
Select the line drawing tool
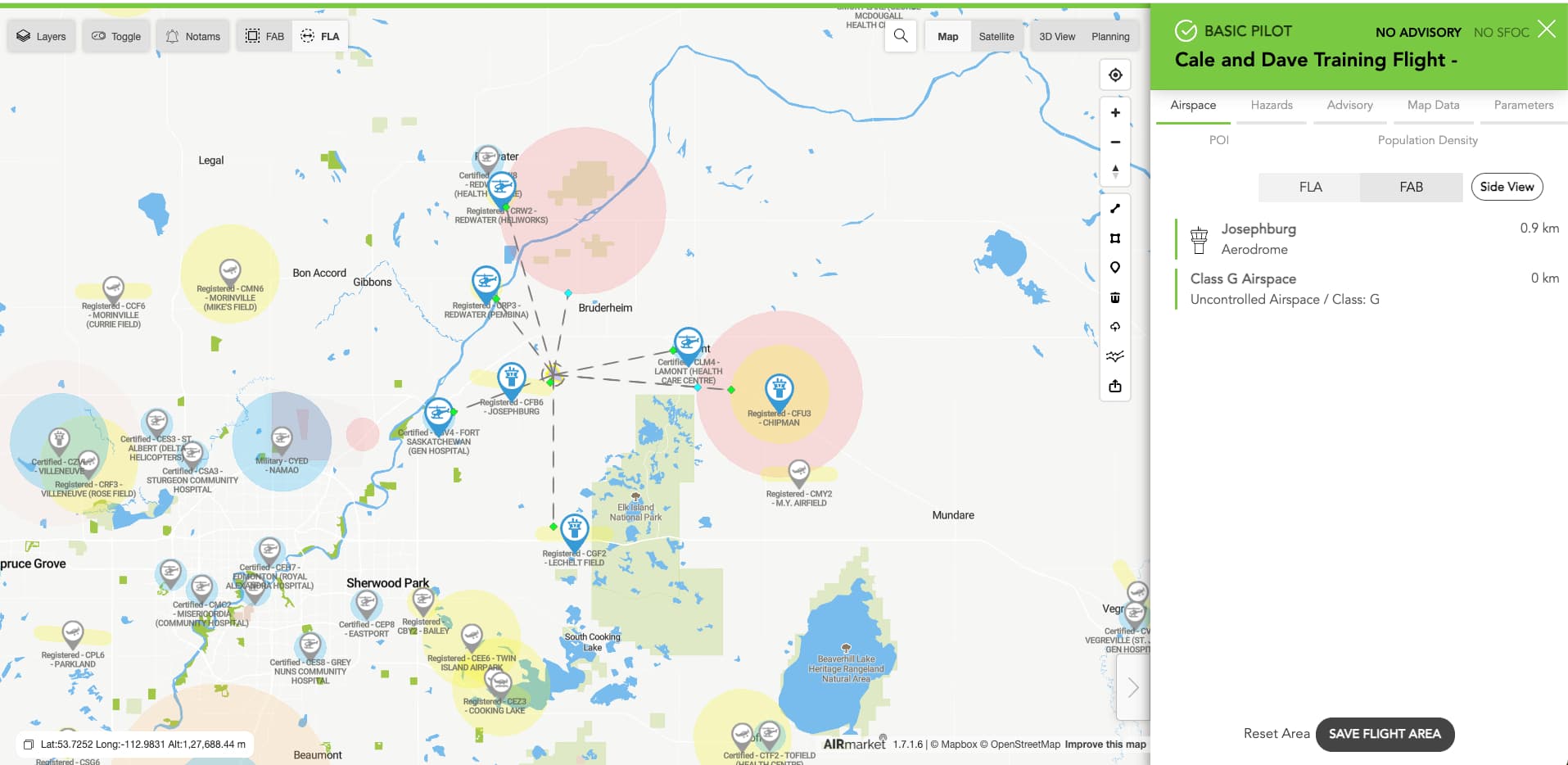(x=1114, y=209)
